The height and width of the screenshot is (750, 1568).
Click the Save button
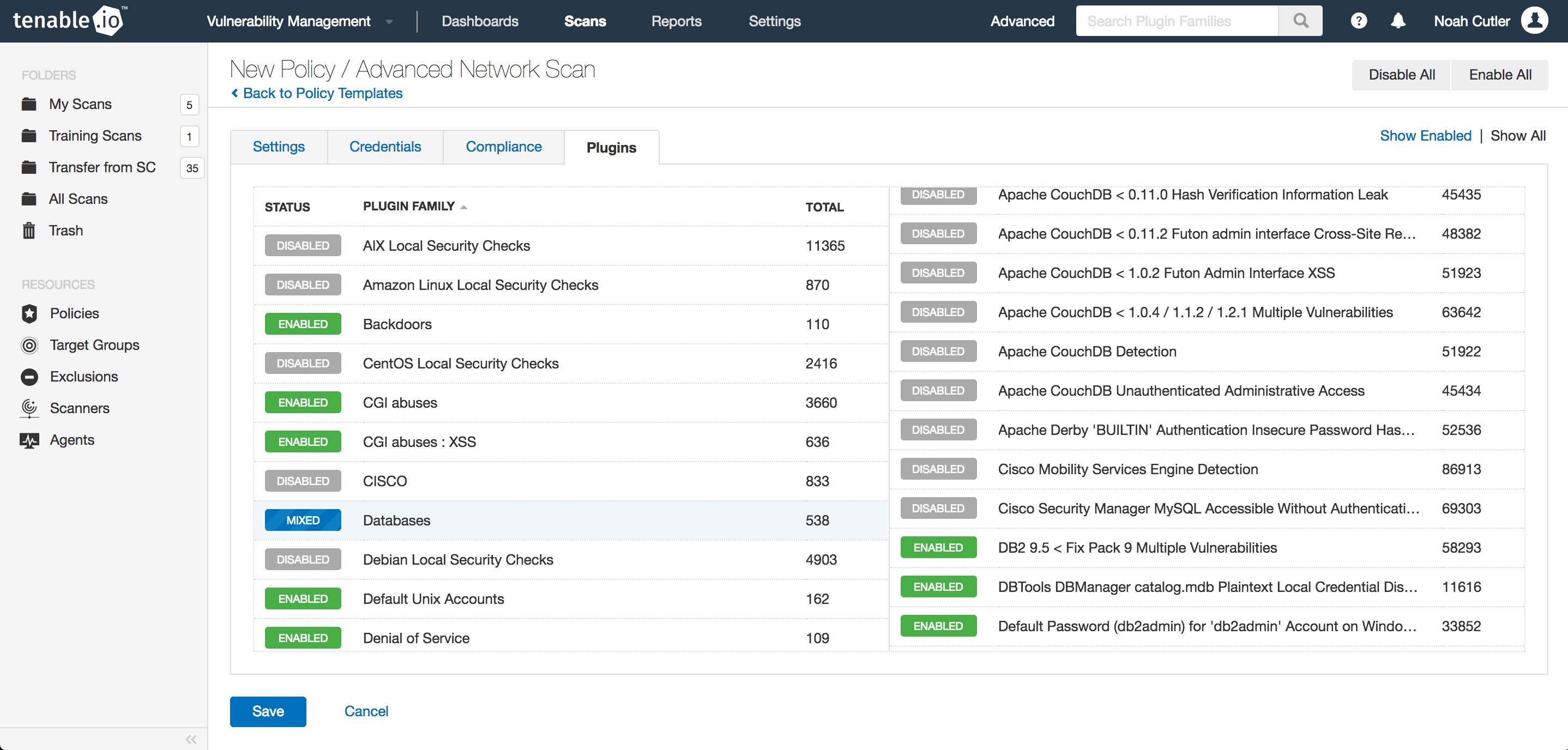point(268,711)
